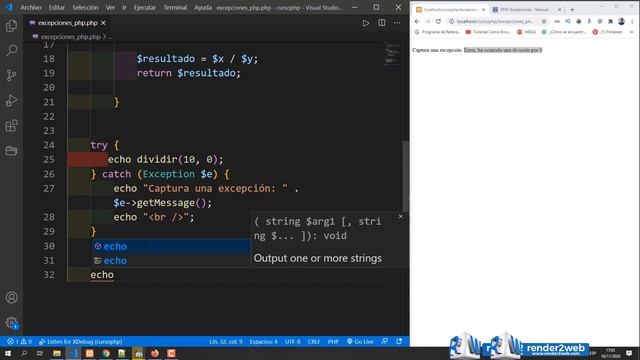
Task: Open the Manage gear menu
Action: (11, 323)
